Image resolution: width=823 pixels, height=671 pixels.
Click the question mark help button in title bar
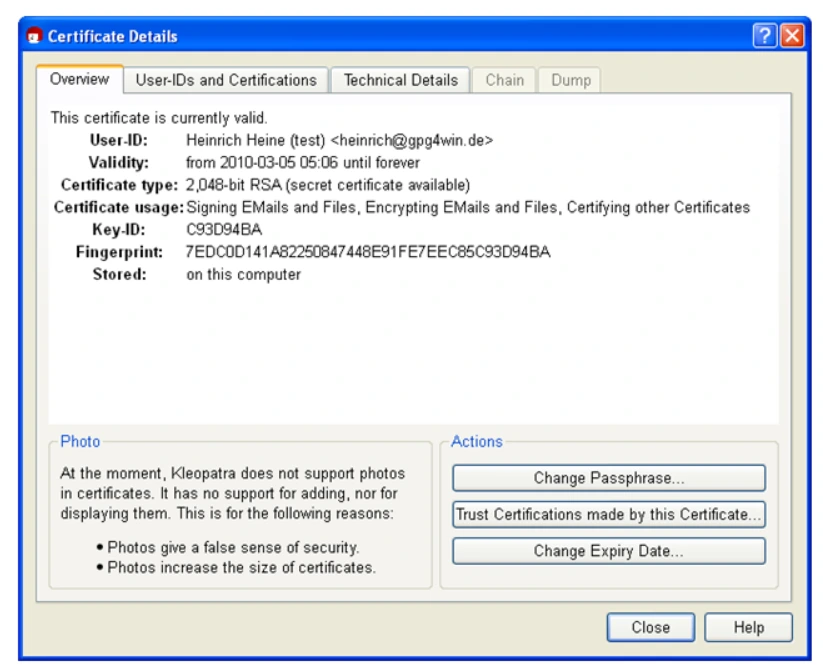(x=764, y=36)
